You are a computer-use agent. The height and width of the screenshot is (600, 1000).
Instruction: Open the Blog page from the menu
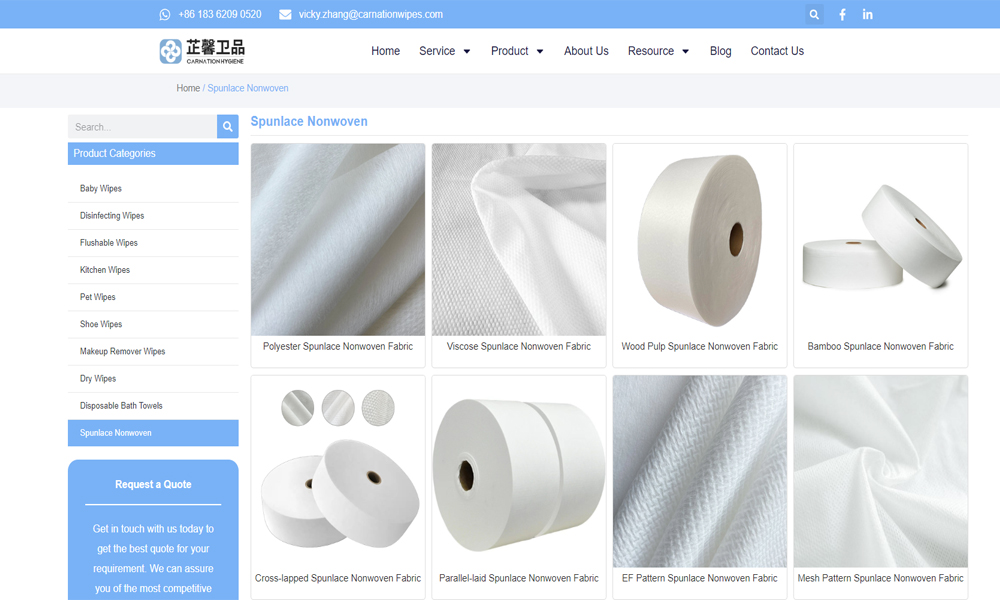pos(720,51)
